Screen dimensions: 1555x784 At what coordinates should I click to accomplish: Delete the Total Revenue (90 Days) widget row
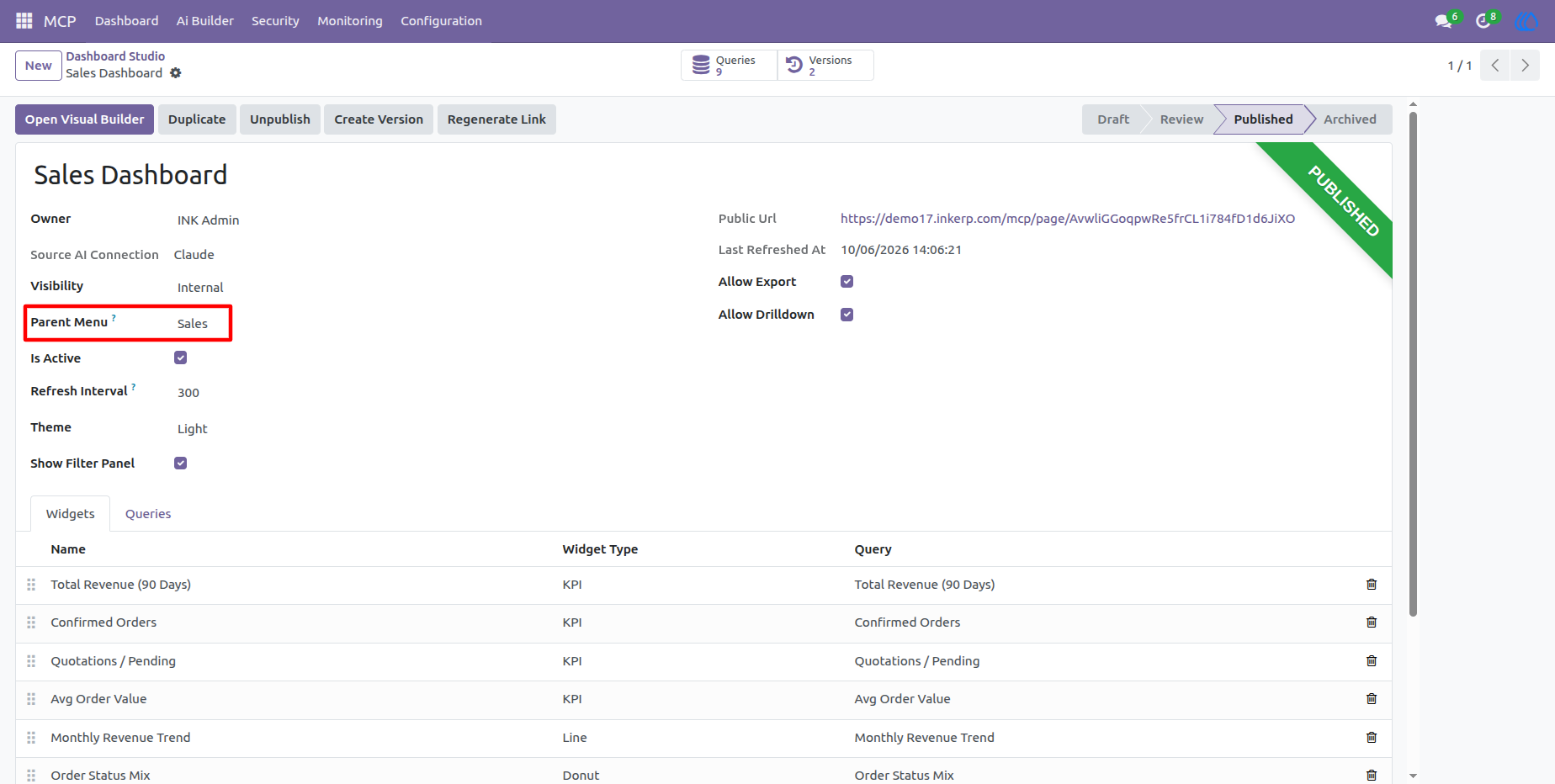tap(1372, 585)
